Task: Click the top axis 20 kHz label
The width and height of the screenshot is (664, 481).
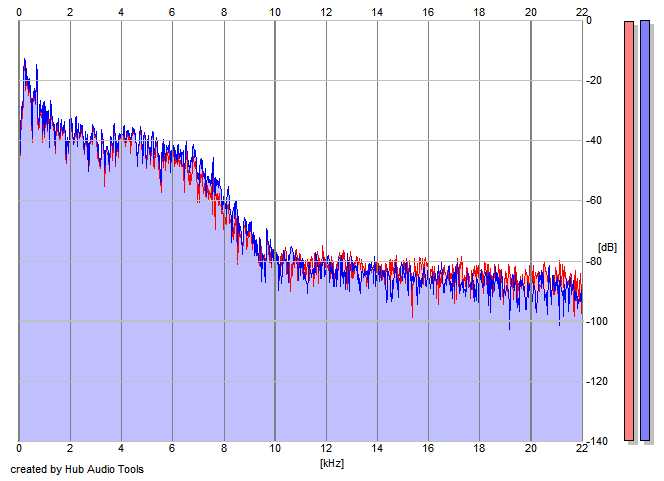Action: 531,12
